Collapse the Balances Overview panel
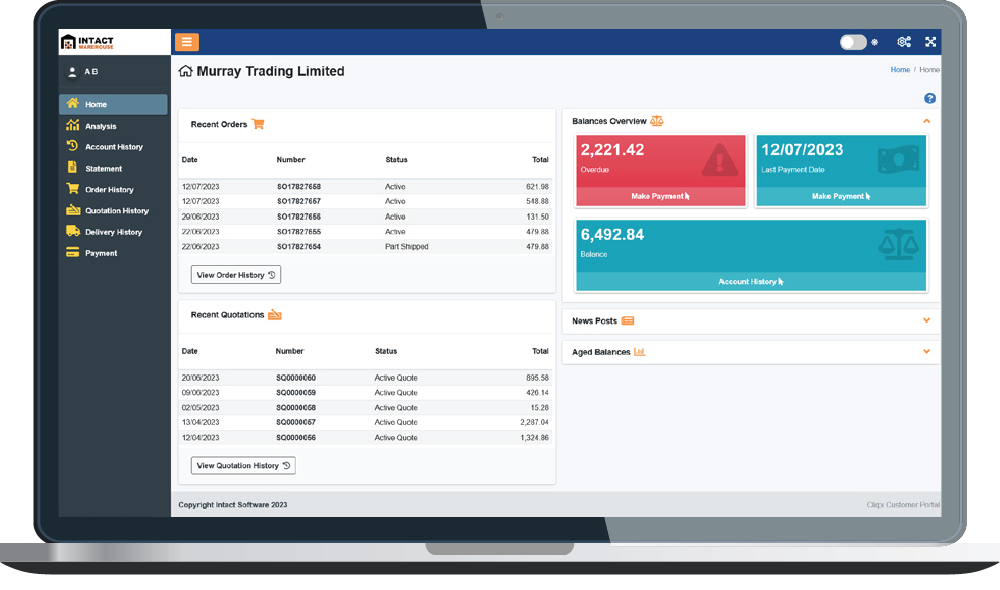 926,121
